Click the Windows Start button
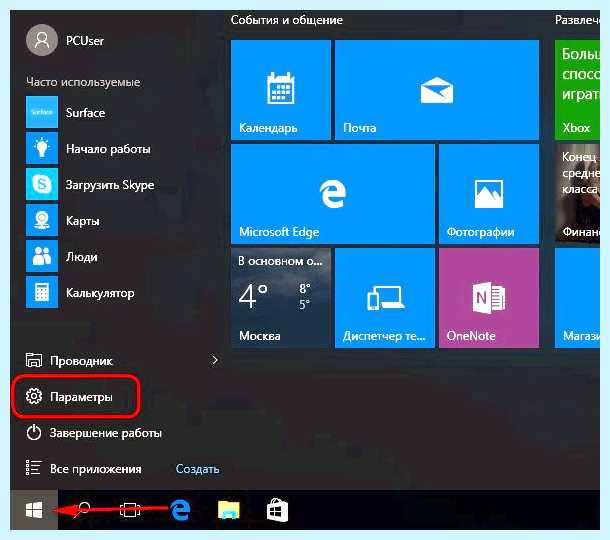 34,510
